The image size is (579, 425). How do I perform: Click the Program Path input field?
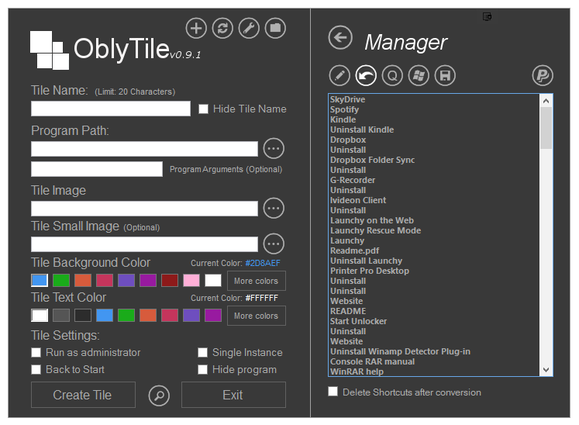[x=144, y=149]
